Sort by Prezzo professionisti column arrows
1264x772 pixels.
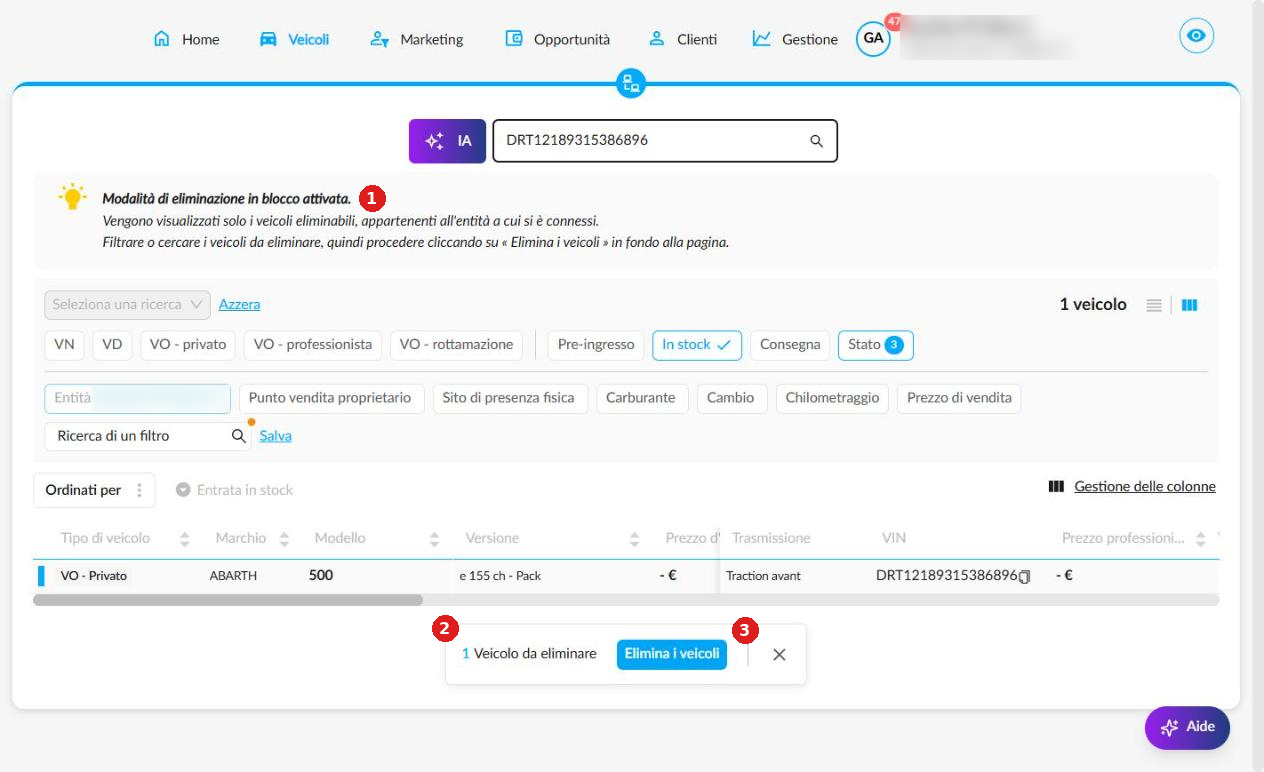[1200, 539]
